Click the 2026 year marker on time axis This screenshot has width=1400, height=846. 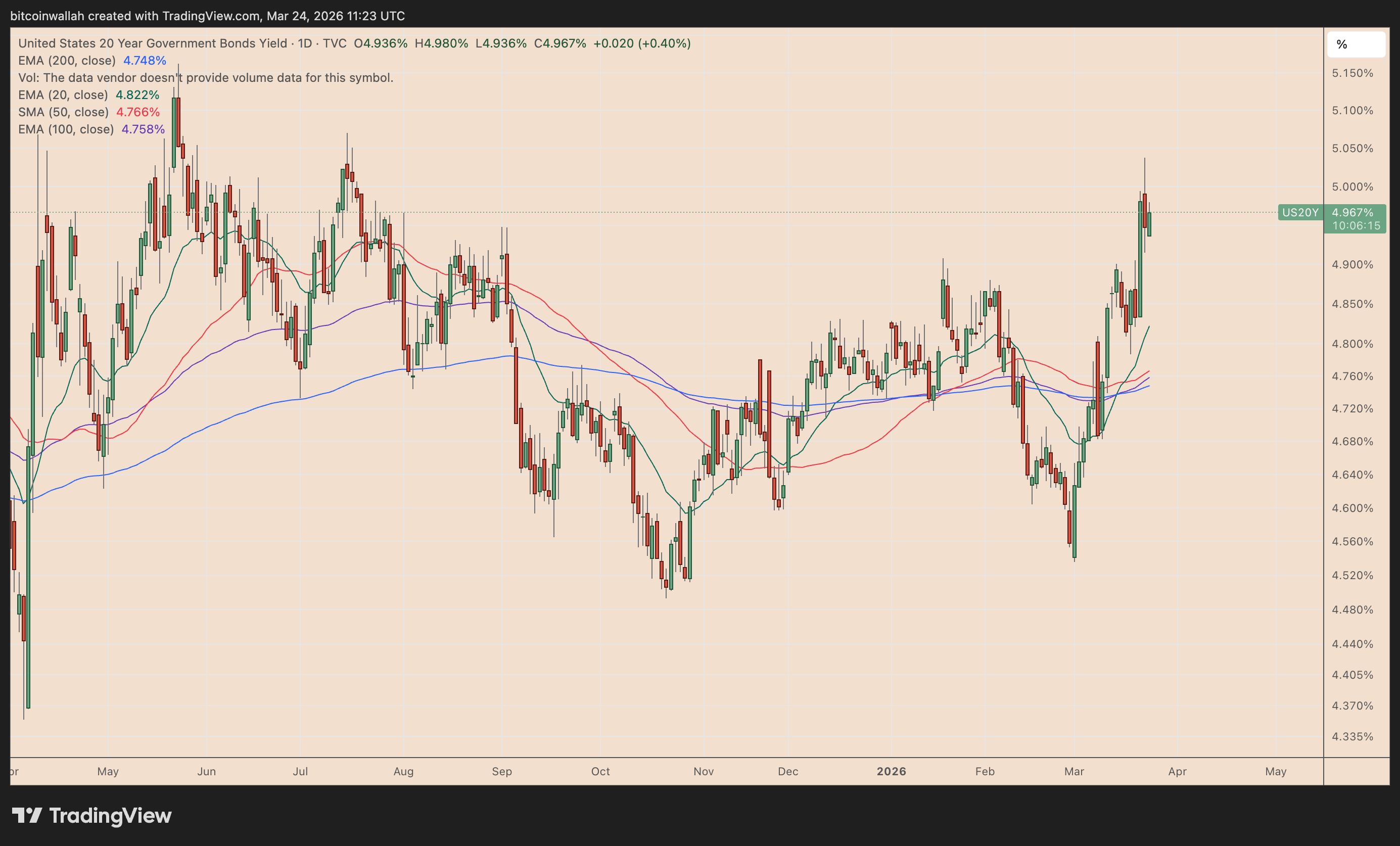pyautogui.click(x=891, y=771)
